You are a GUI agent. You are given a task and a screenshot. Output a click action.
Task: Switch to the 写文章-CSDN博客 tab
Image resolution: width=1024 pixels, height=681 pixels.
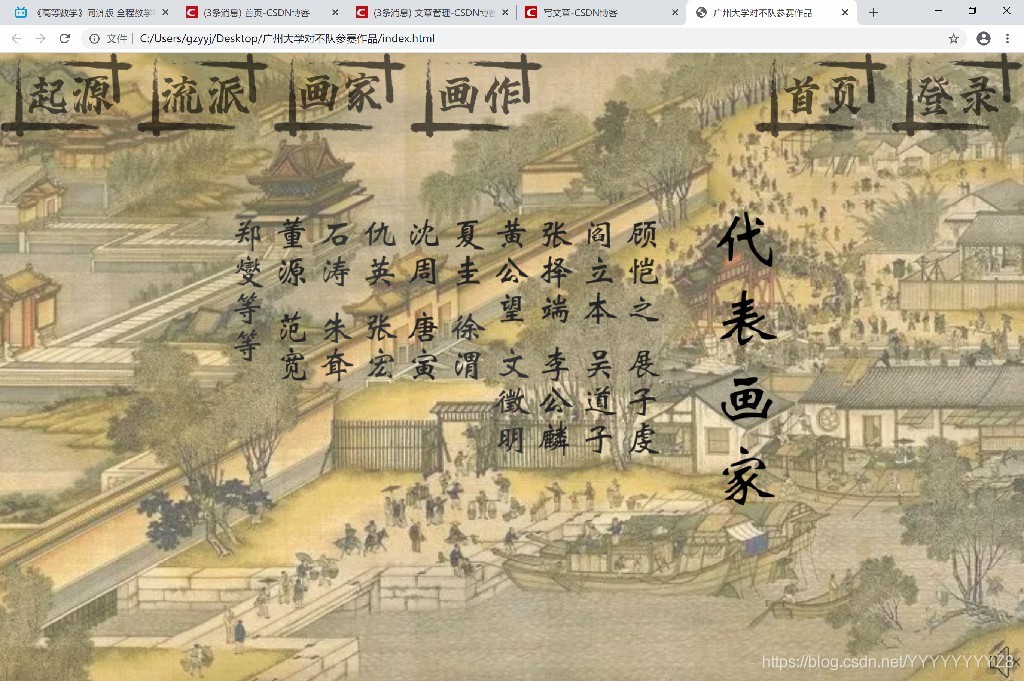click(601, 12)
